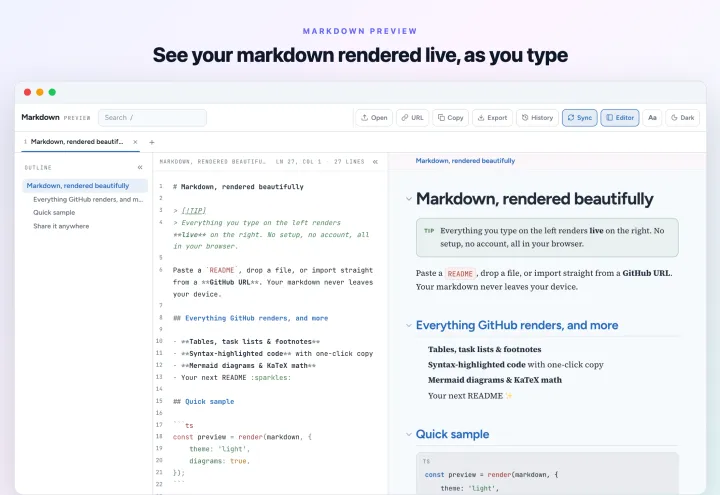Click editor line 'diagrams: true,'
The width and height of the screenshot is (720, 495).
219,461
